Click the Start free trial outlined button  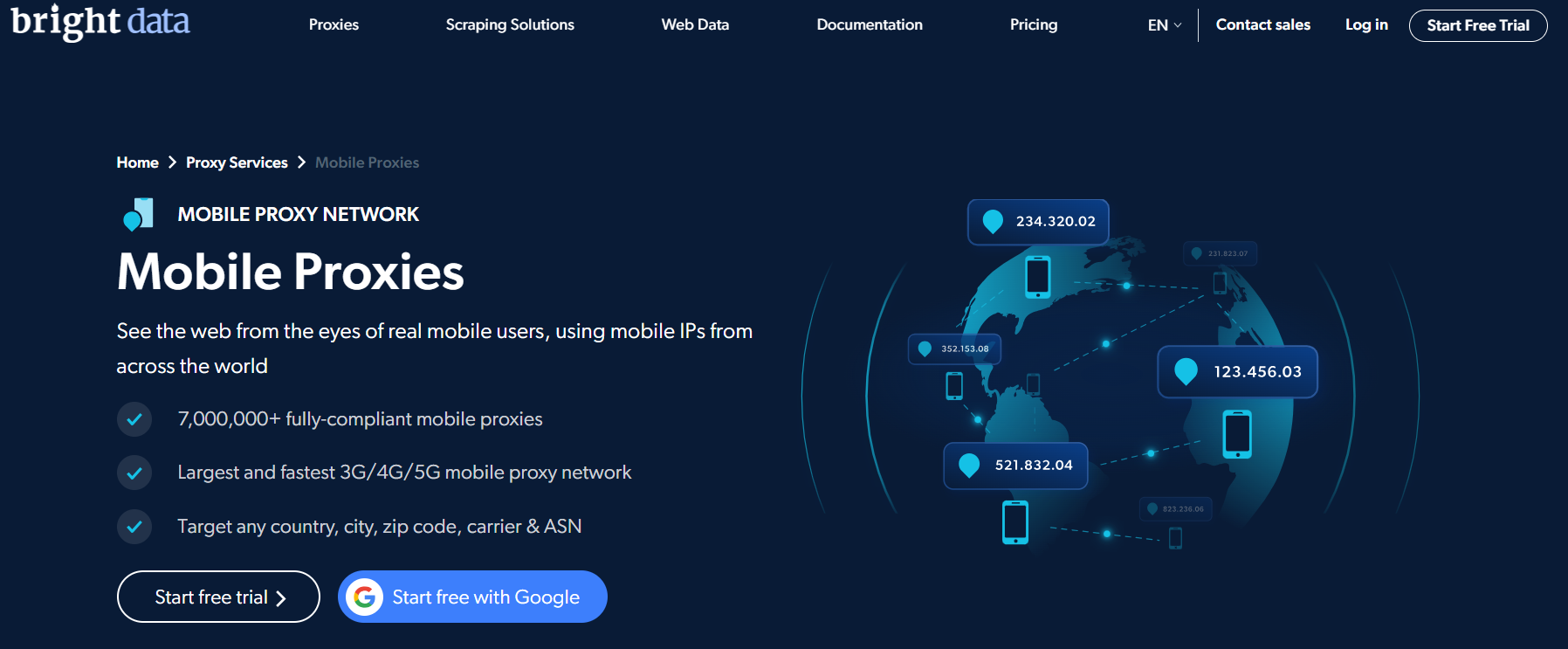(x=218, y=597)
